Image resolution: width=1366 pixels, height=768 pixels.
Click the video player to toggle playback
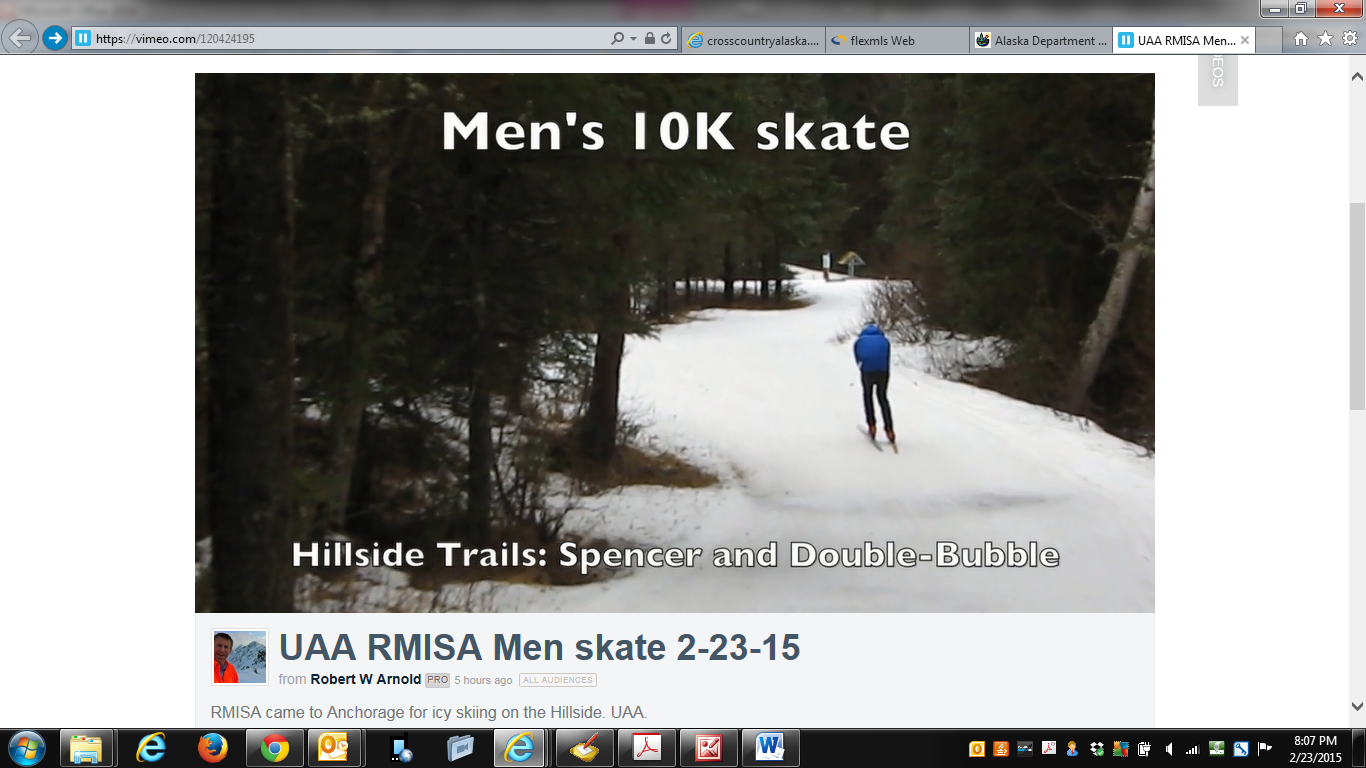click(675, 343)
